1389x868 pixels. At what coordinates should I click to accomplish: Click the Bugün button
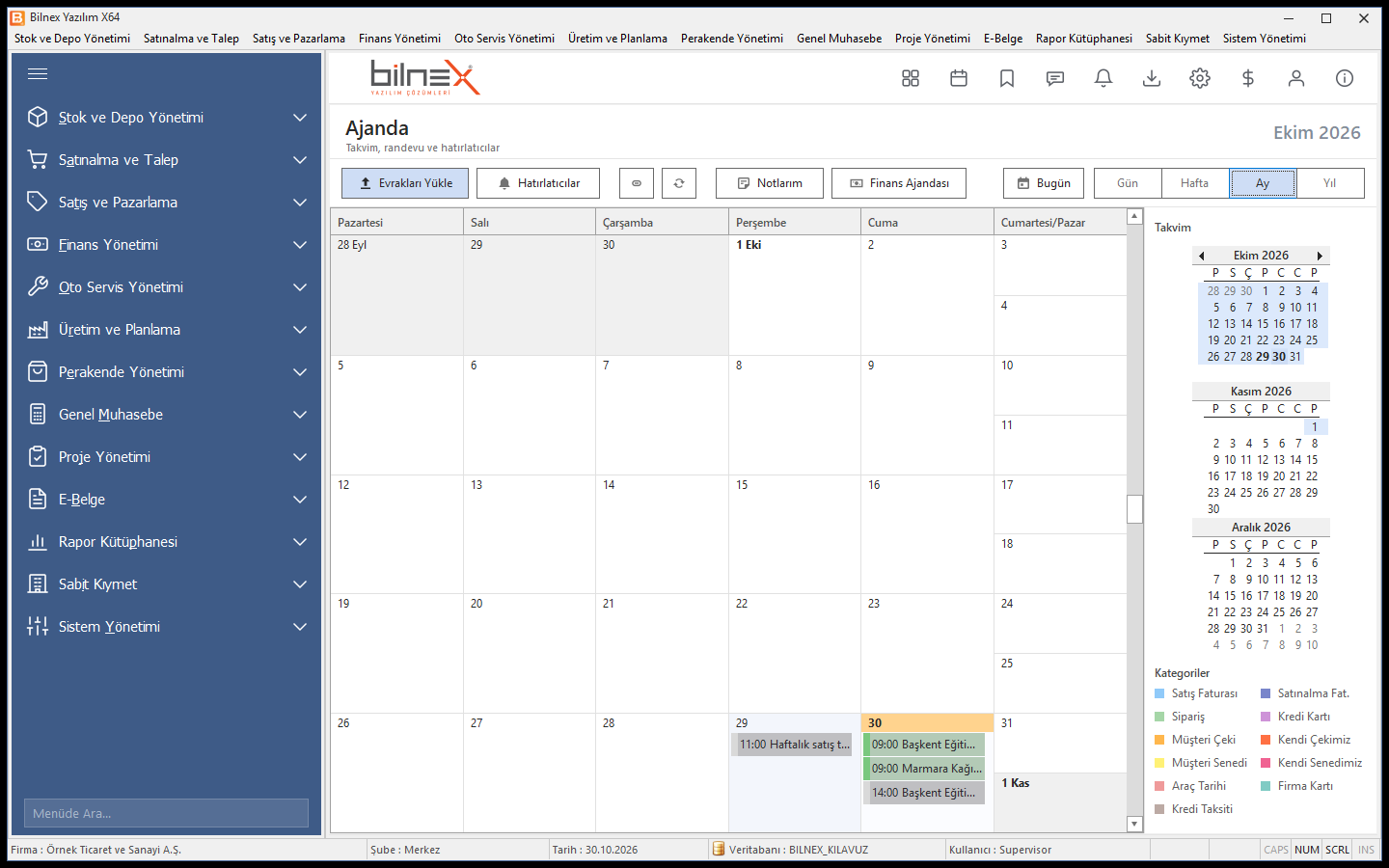pyautogui.click(x=1044, y=183)
